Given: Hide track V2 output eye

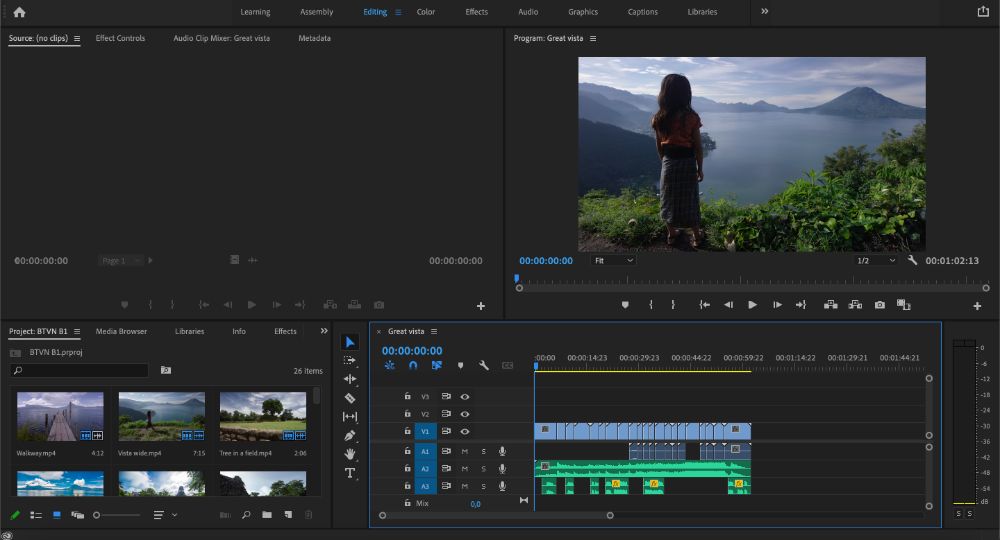Looking at the screenshot, I should (x=465, y=414).
